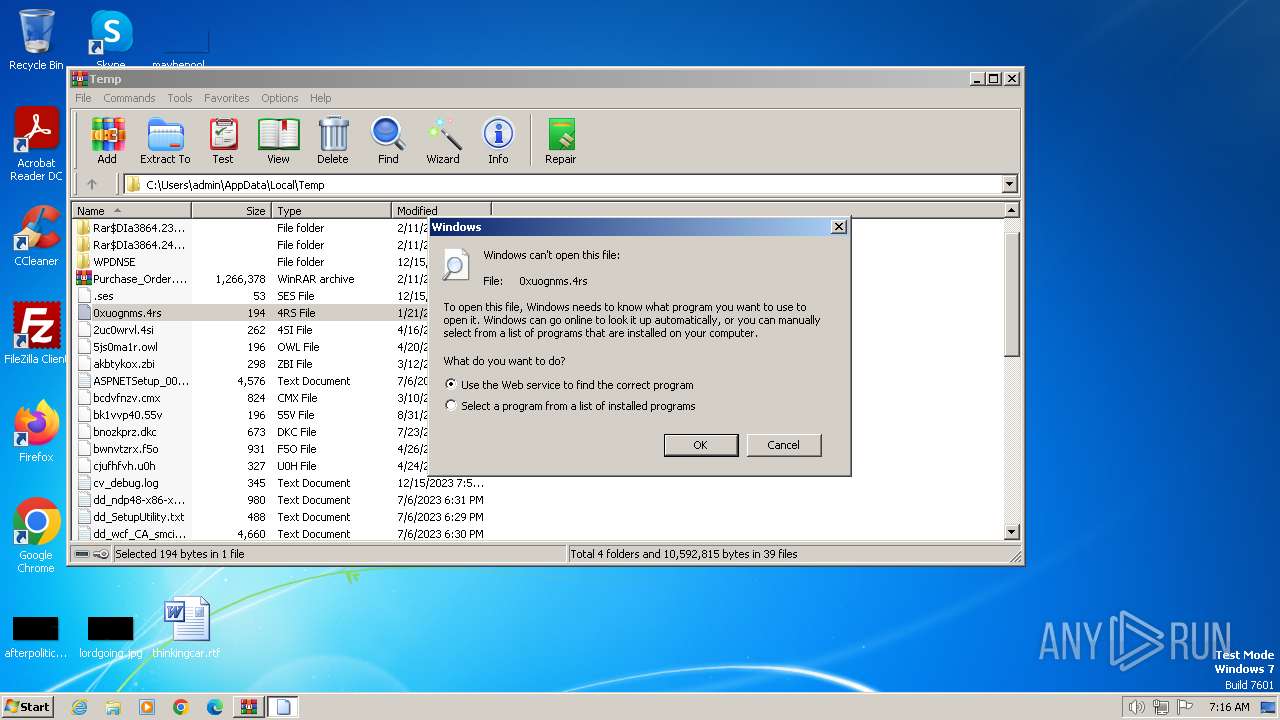This screenshot has width=1280, height=720.
Task: Click Edge icon in taskbar
Action: click(215, 707)
